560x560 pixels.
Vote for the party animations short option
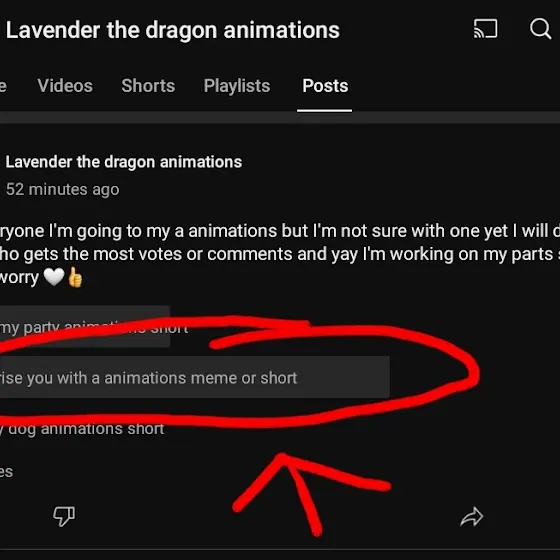click(85, 326)
